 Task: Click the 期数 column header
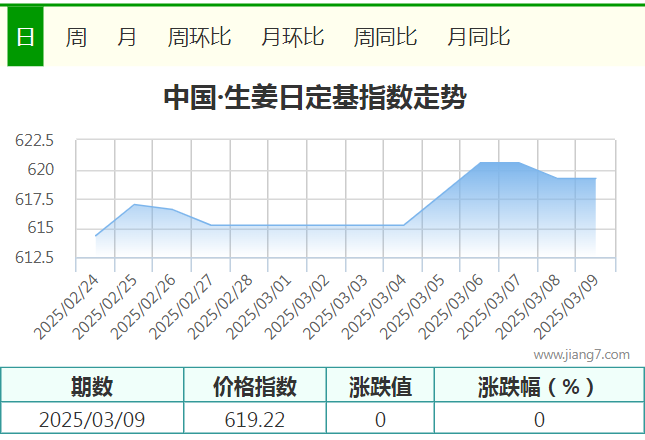point(92,386)
